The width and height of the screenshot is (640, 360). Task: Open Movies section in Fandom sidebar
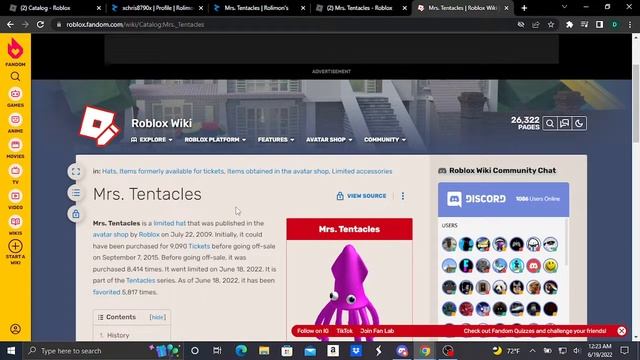15,149
